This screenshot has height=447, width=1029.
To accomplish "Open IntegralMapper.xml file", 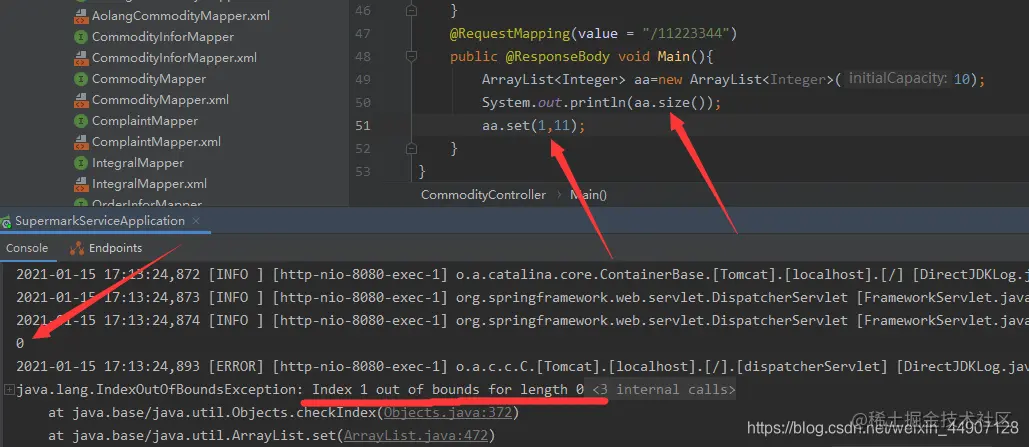I will (x=149, y=184).
